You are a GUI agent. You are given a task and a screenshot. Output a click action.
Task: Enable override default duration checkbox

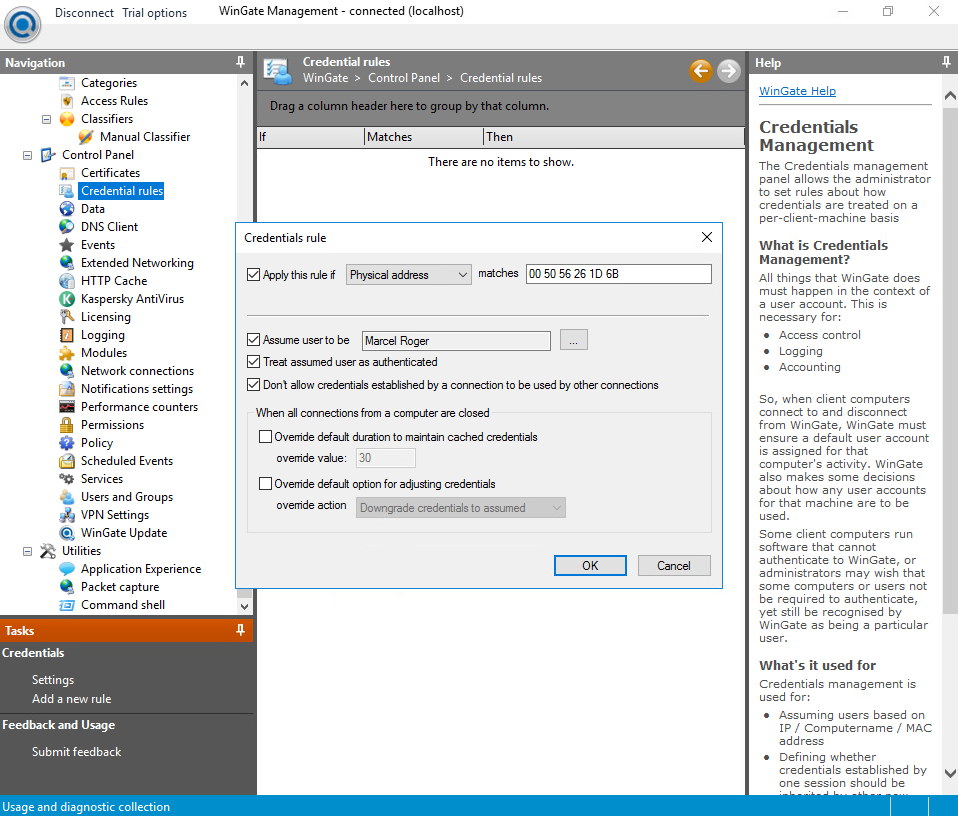point(266,437)
